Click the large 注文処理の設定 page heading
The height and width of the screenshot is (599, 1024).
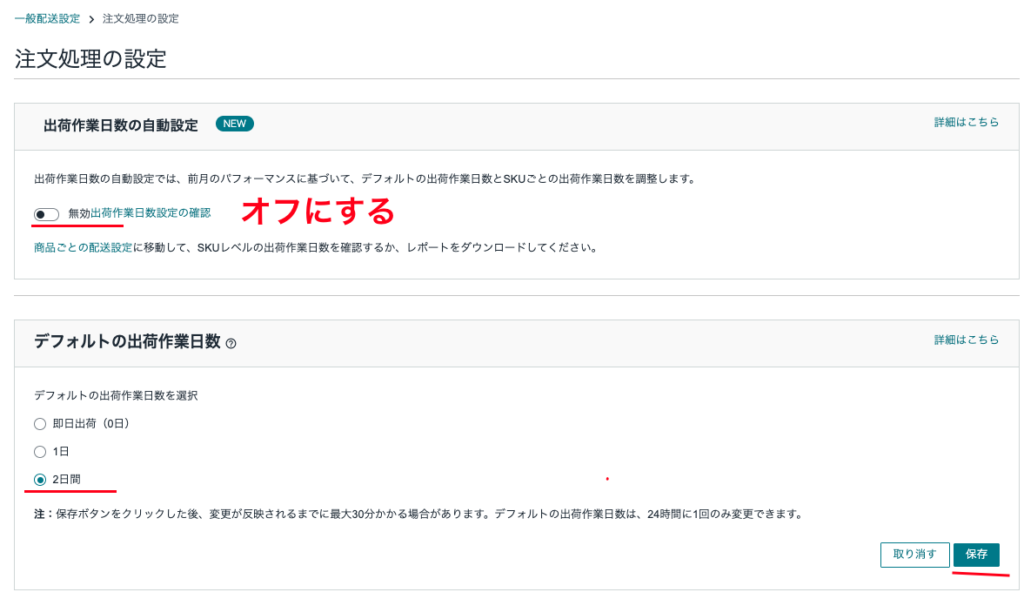tap(90, 59)
